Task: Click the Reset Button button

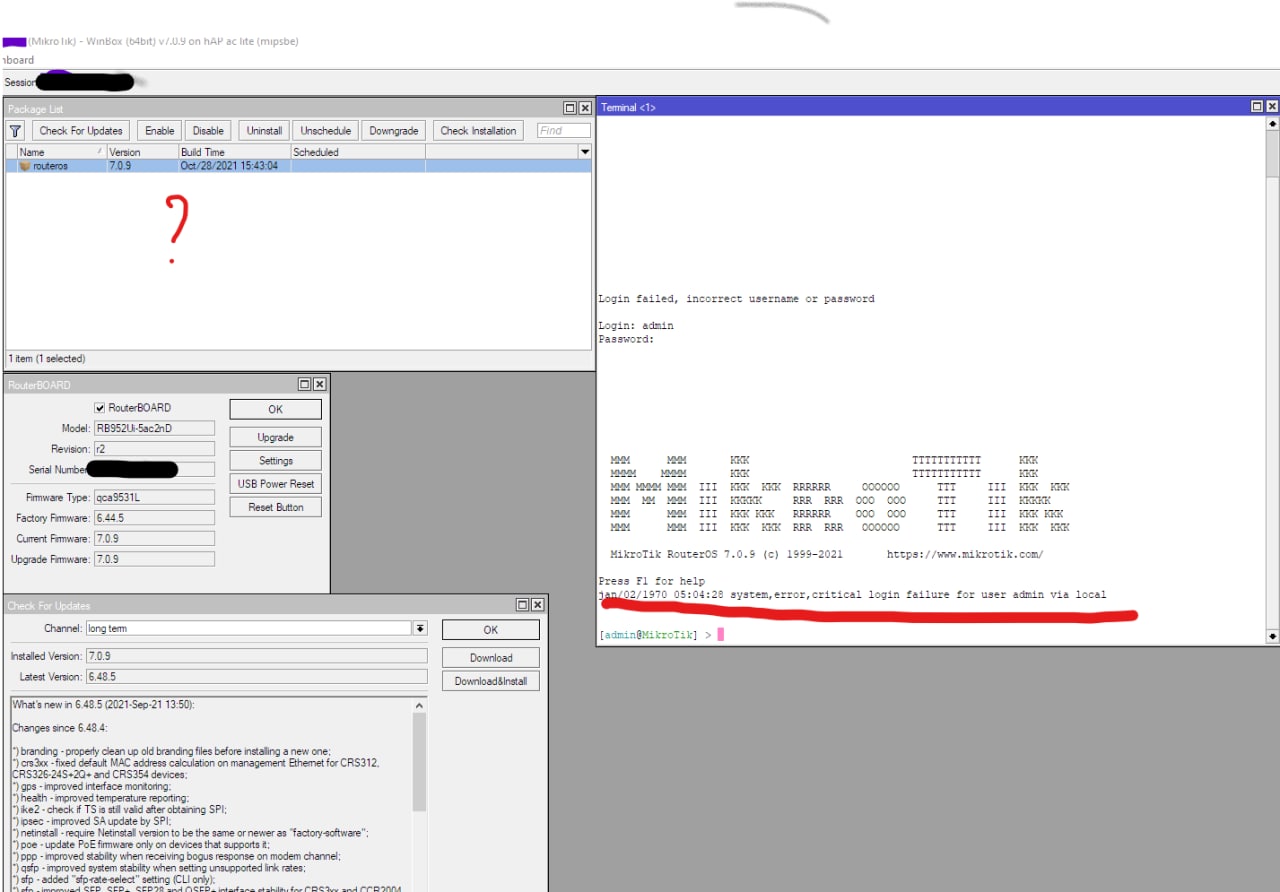Action: coord(275,507)
